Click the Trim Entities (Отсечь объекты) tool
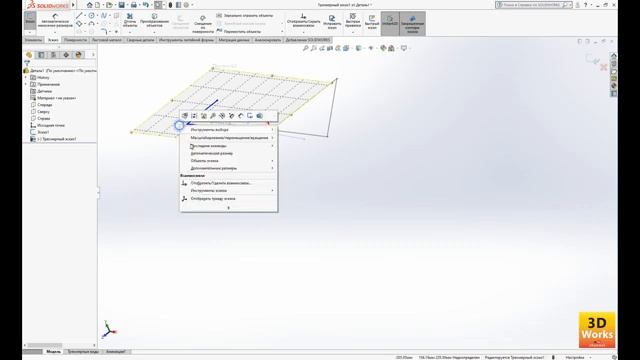The image size is (640, 360). (130, 20)
